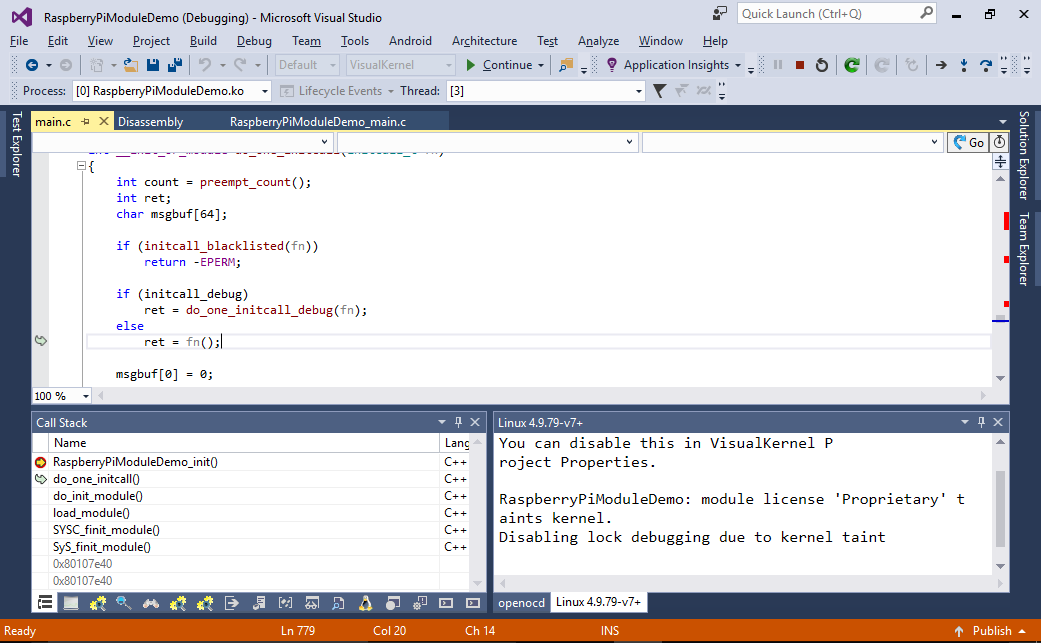Screen dimensions: 1041x643
Task: Click the Stop Debugging red square icon
Action: (800, 65)
